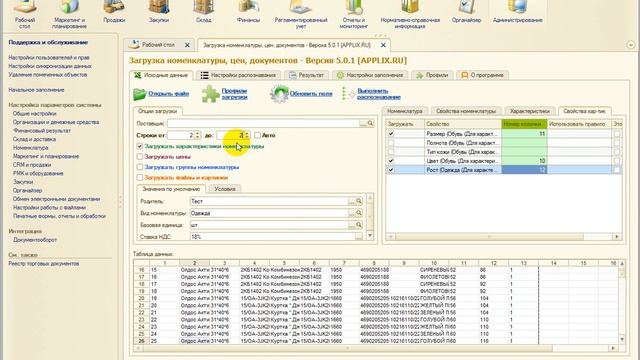Open Вид номенклатуры selection ellipsis button
The width and height of the screenshot is (640, 360).
[x=351, y=213]
